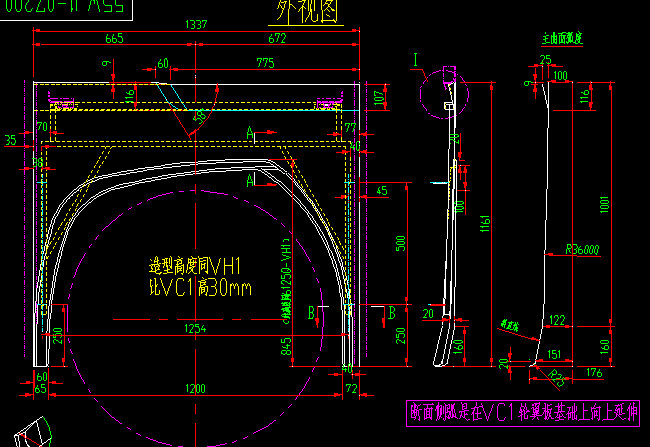Select the 775 horizontal dimension
Viewport: 650px width, 447px height.
click(x=264, y=64)
